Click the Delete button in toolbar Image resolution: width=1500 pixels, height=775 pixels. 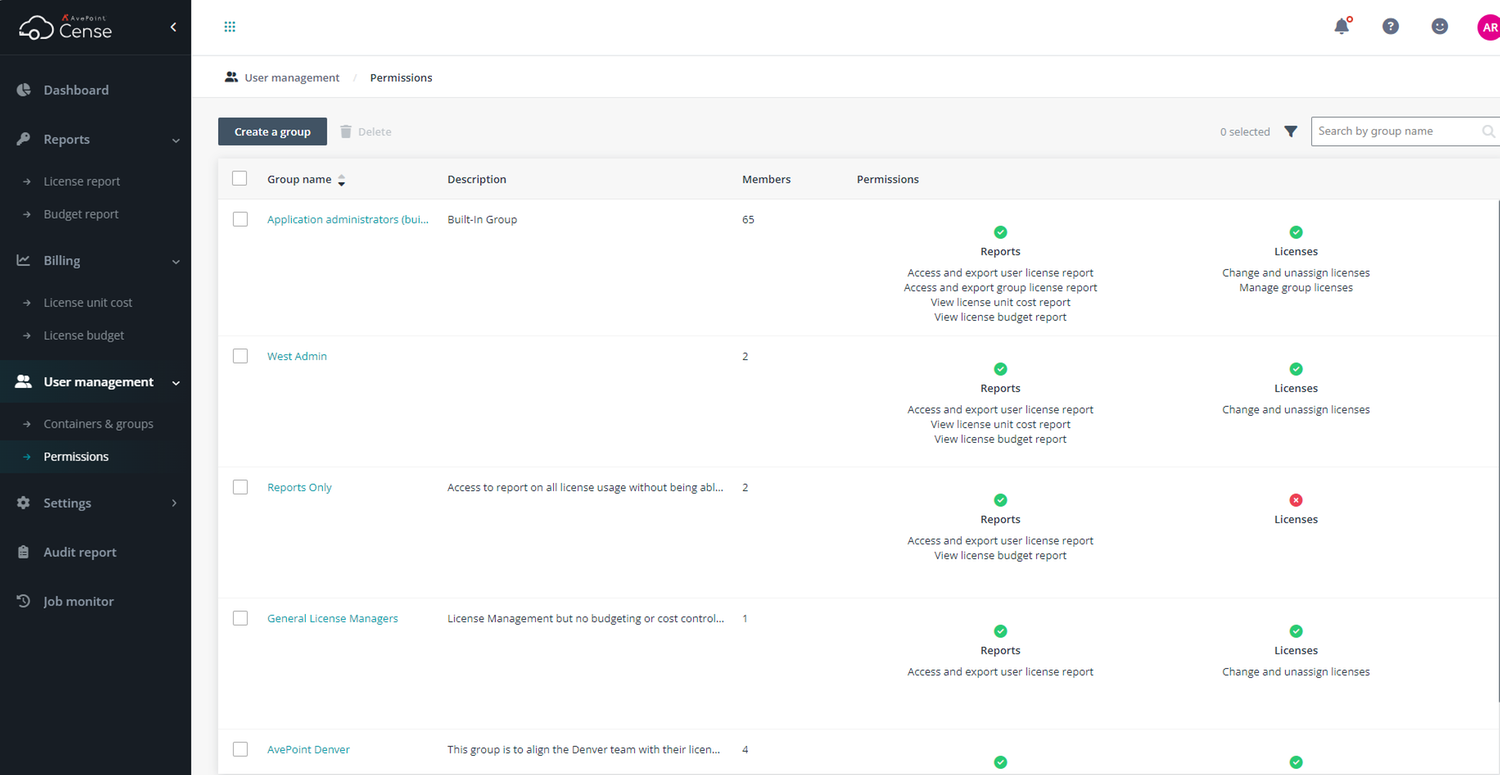pos(365,132)
